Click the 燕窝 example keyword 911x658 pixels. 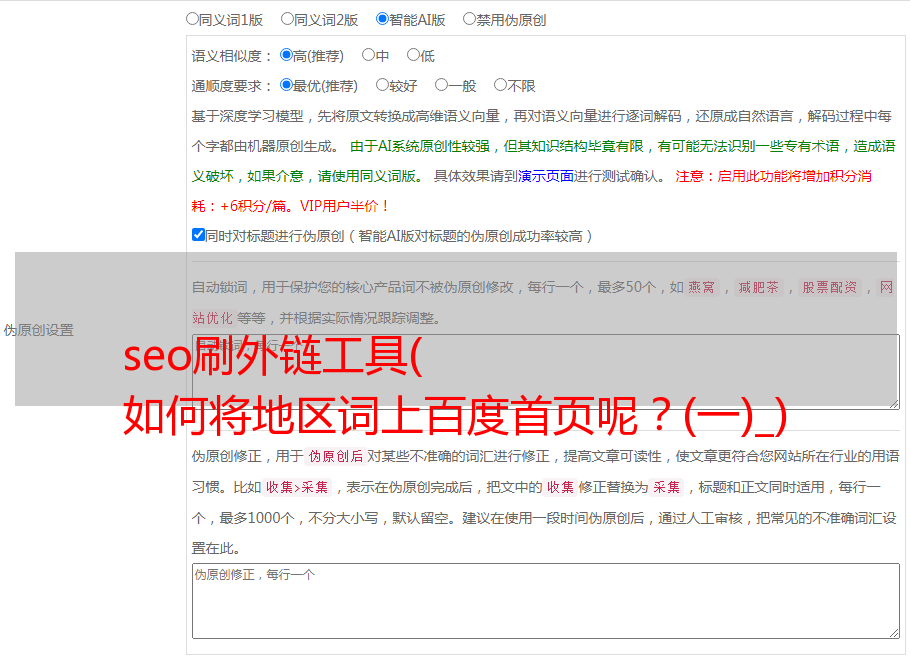(702, 287)
